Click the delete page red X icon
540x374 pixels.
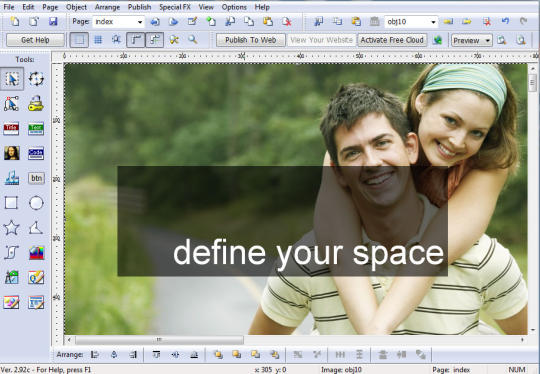(x=286, y=21)
